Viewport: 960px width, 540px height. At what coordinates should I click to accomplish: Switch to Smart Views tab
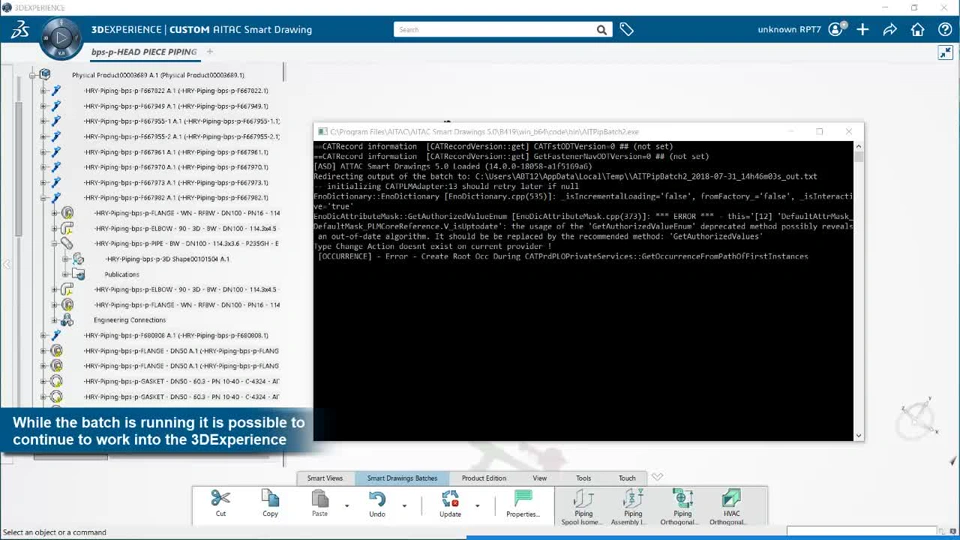[325, 478]
